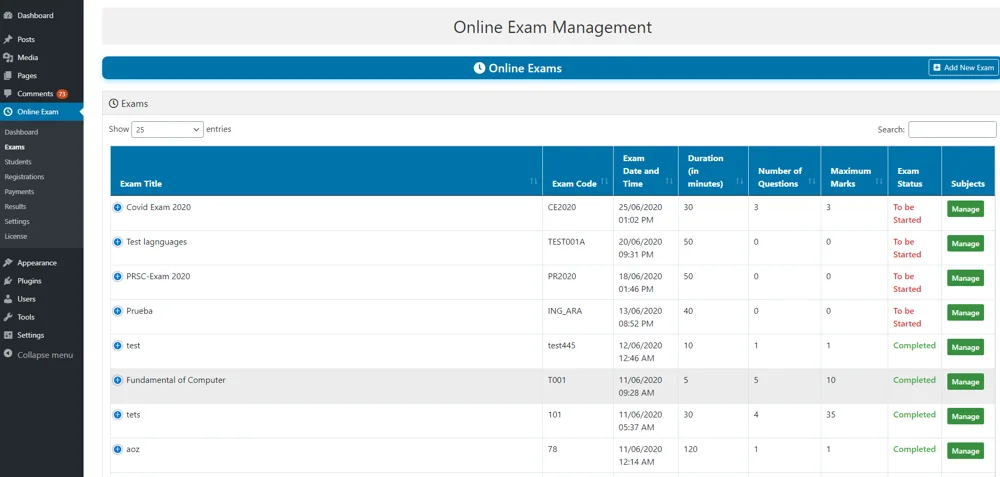Sort by Duration in minutes
This screenshot has height=477, width=1000.
(713, 171)
